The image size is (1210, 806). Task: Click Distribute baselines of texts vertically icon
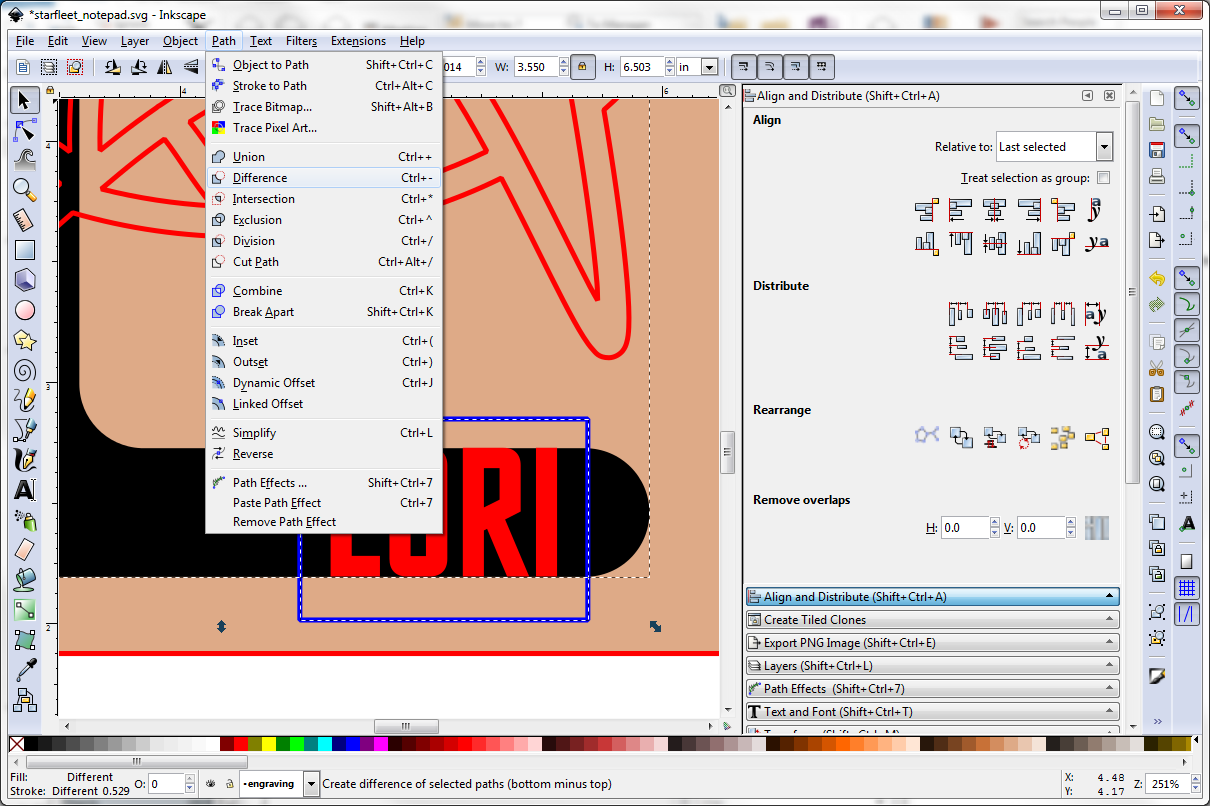click(1097, 348)
